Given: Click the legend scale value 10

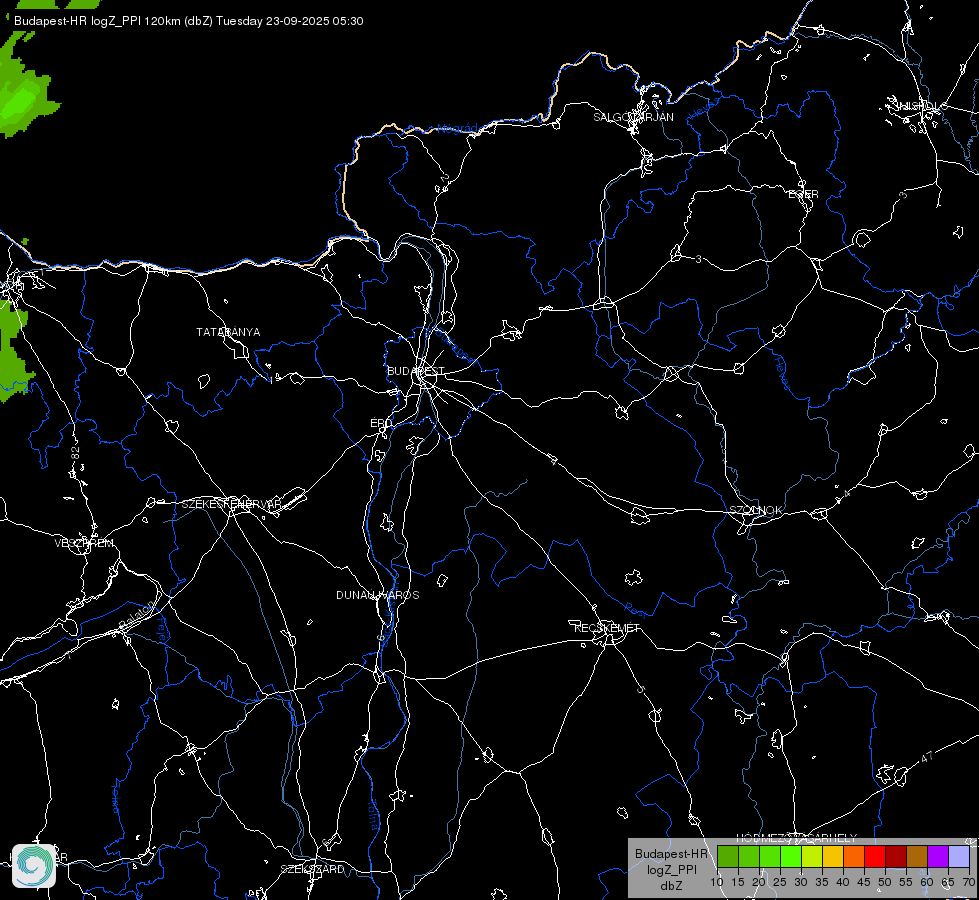Looking at the screenshot, I should [x=717, y=883].
